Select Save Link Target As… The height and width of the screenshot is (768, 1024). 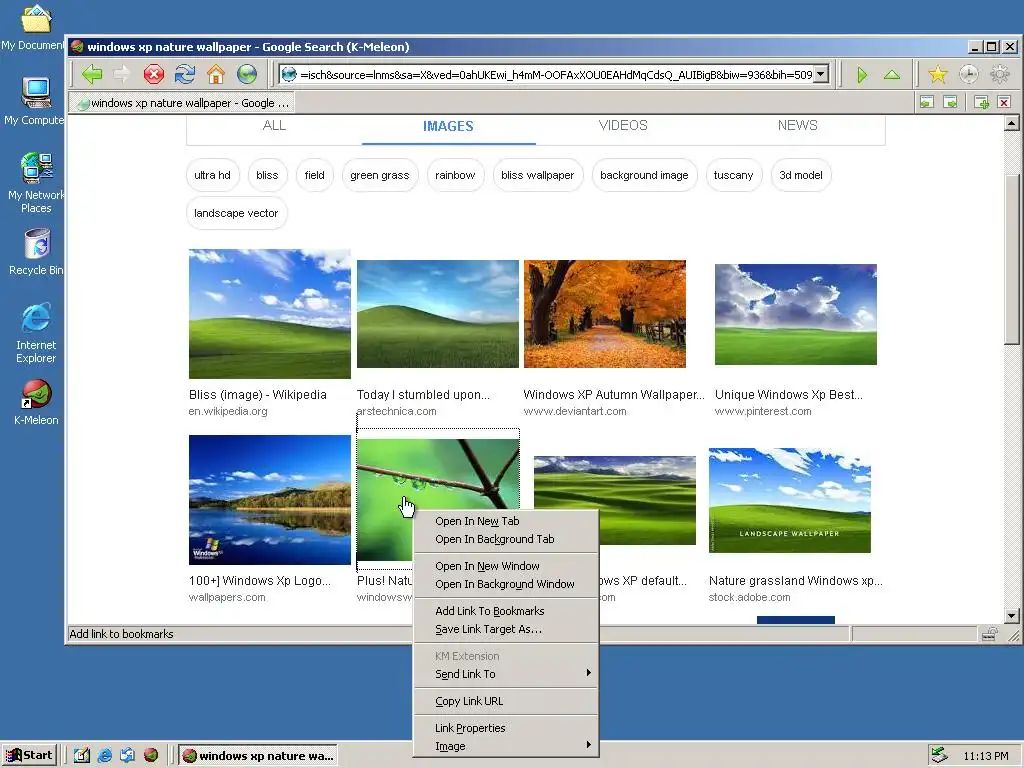(x=507, y=629)
